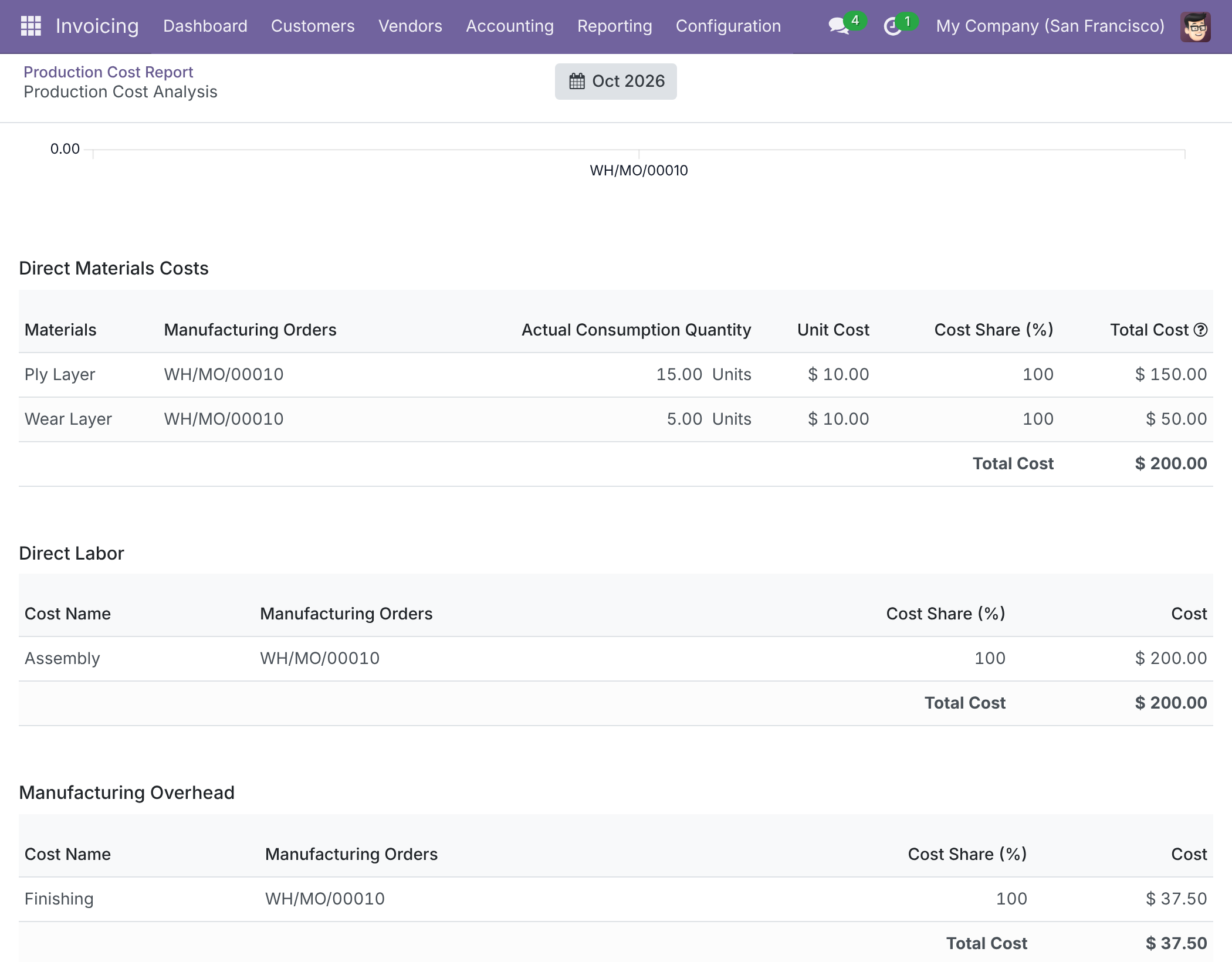Click the chart axis label WH/MO/00010
Screen dimensions: 1232x962
[639, 170]
